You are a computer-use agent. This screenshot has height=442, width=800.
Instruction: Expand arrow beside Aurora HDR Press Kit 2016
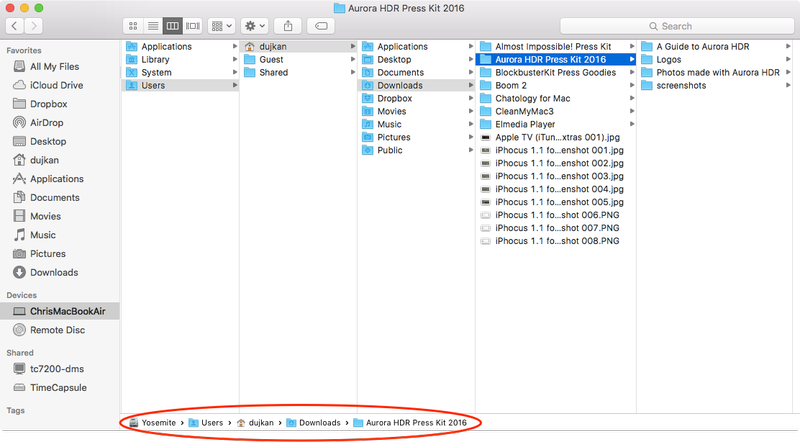click(632, 60)
